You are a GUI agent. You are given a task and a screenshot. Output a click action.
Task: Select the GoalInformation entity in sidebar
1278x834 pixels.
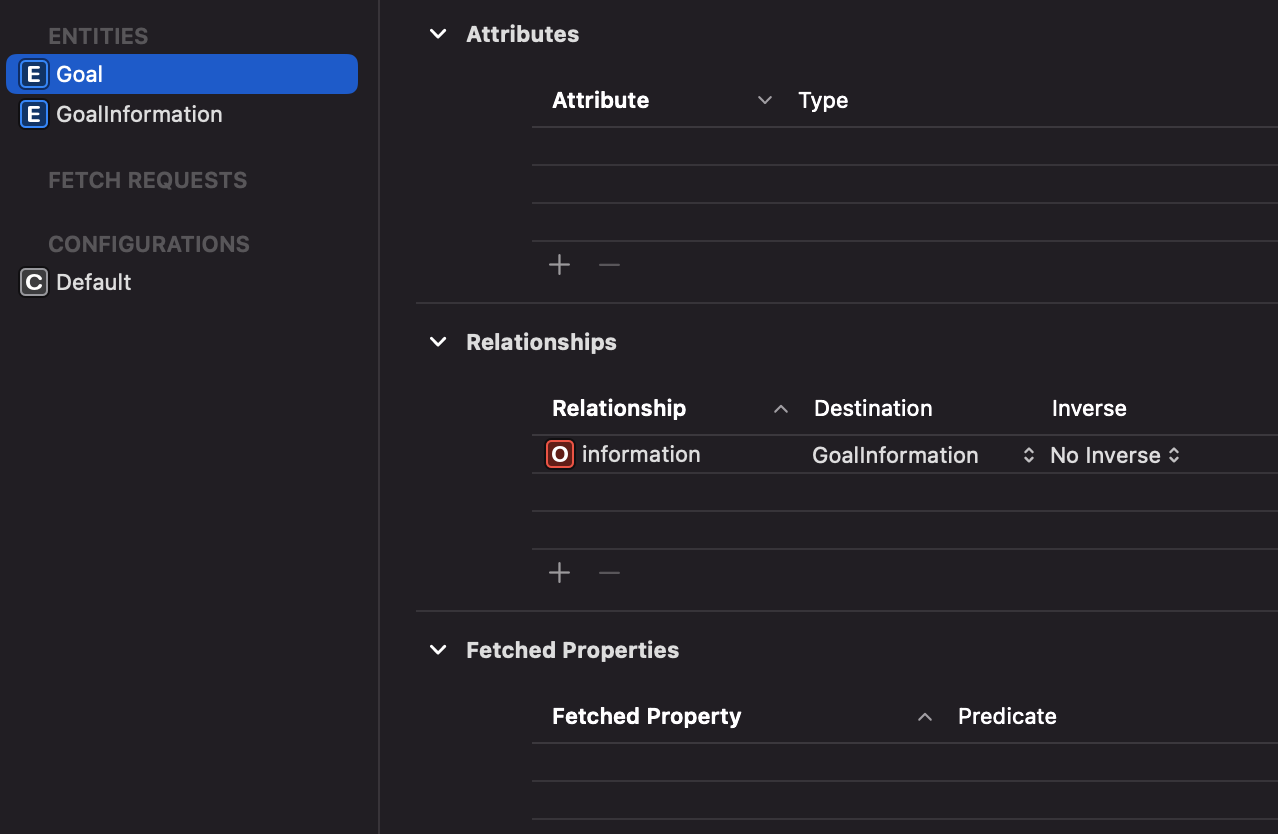coord(139,114)
